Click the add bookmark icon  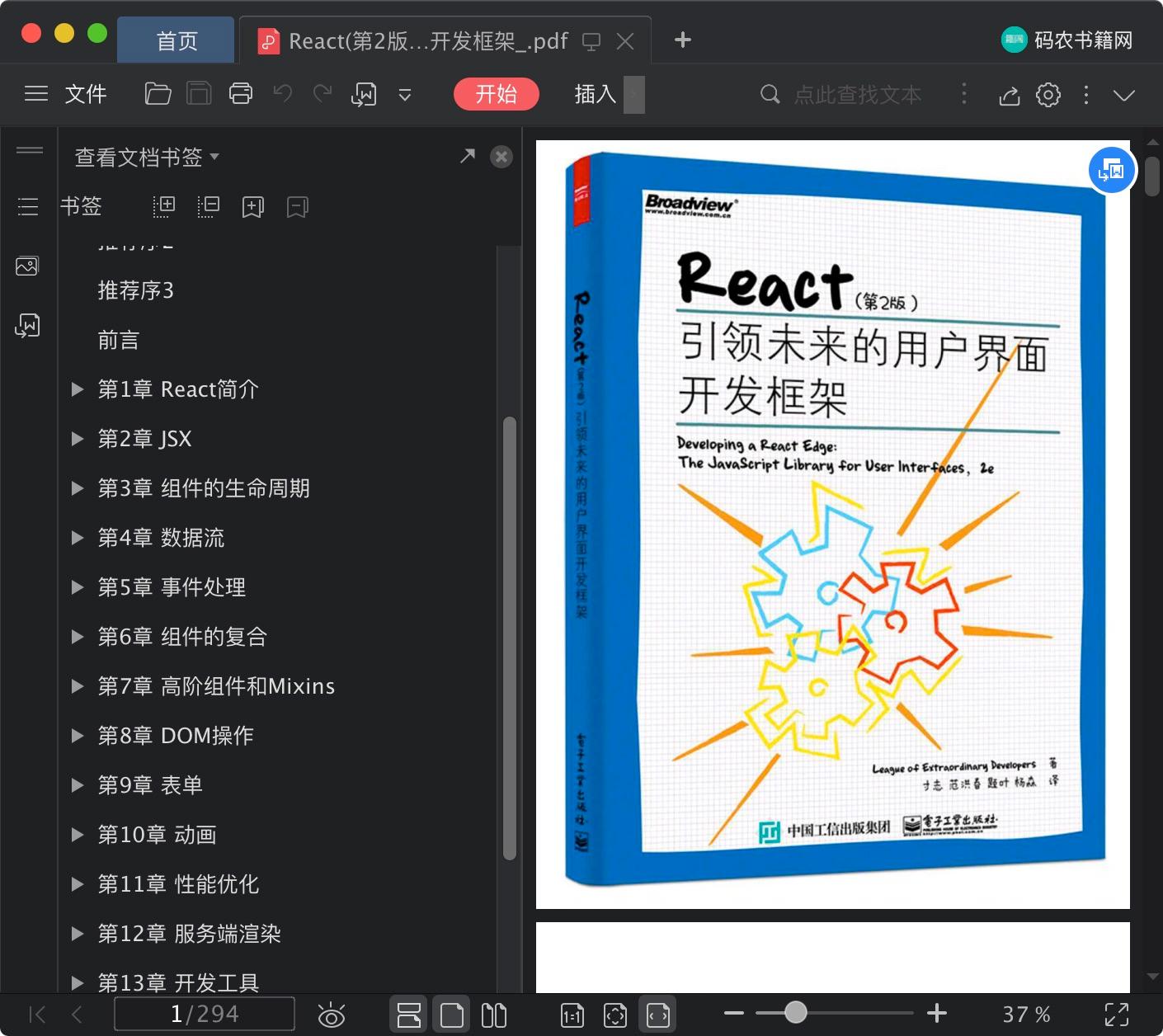point(252,207)
